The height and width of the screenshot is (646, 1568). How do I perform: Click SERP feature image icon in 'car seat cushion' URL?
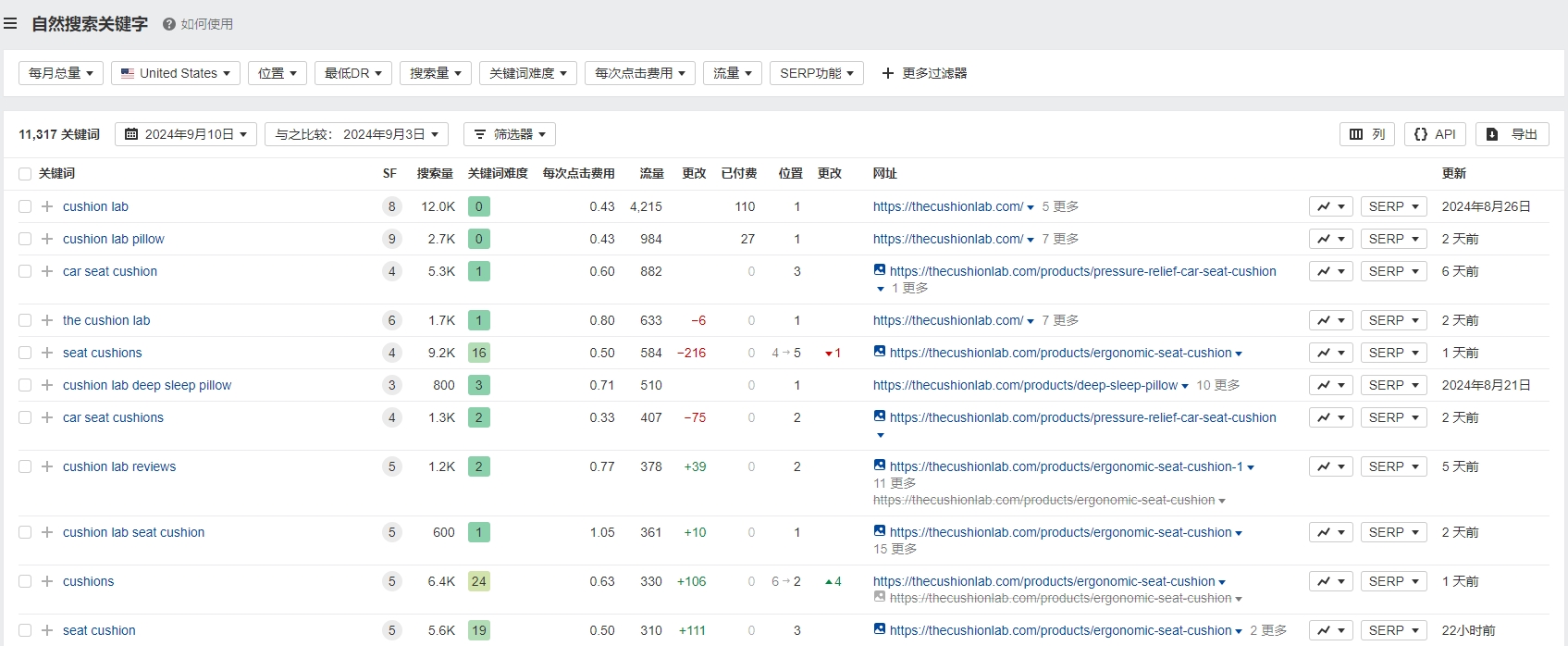[x=880, y=270]
